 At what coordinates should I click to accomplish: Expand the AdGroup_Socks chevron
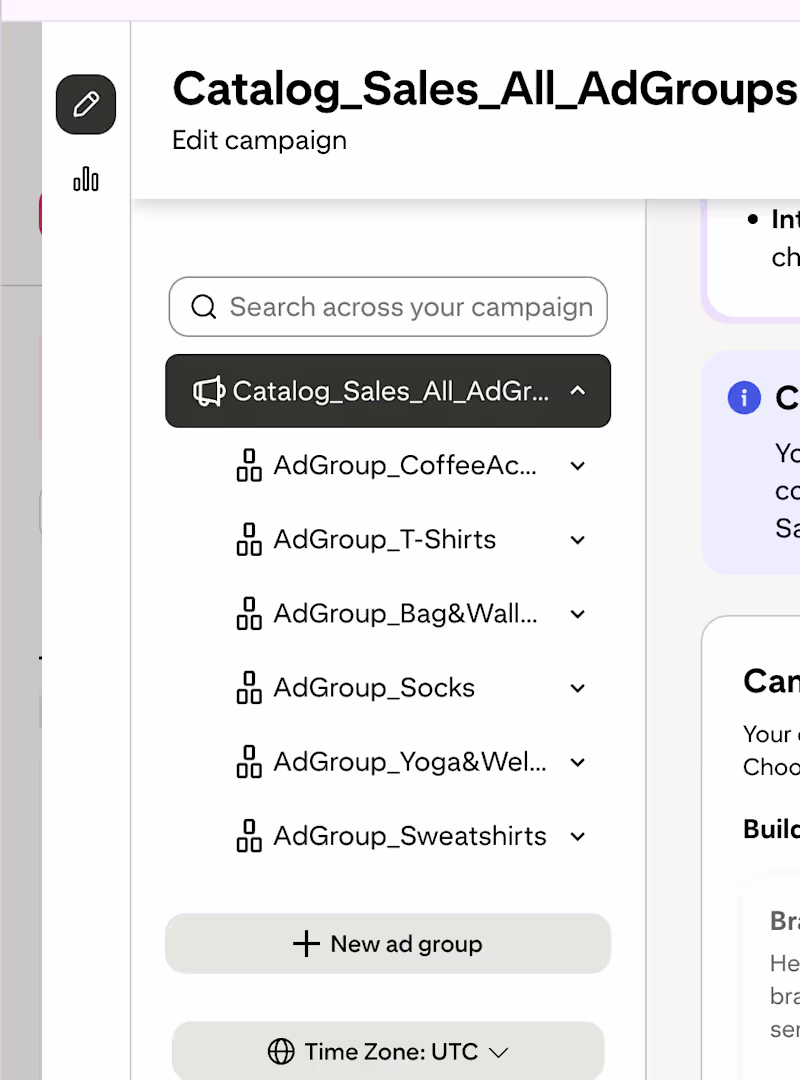577,688
